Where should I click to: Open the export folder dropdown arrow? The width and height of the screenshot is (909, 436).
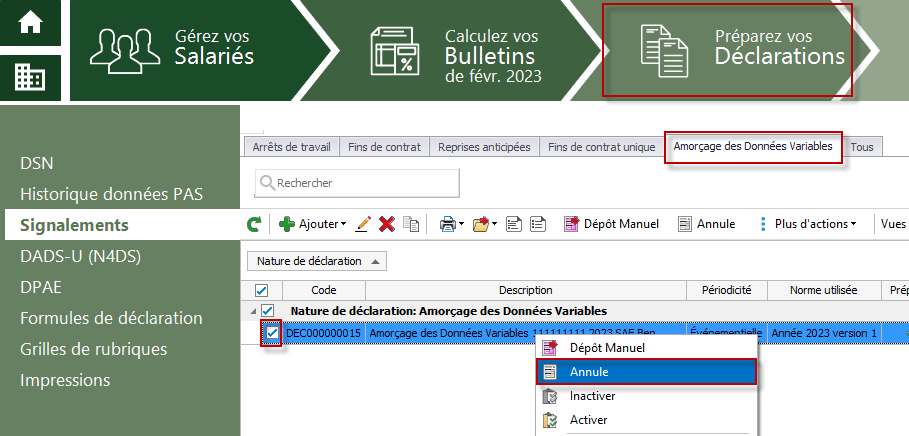pyautogui.click(x=495, y=224)
